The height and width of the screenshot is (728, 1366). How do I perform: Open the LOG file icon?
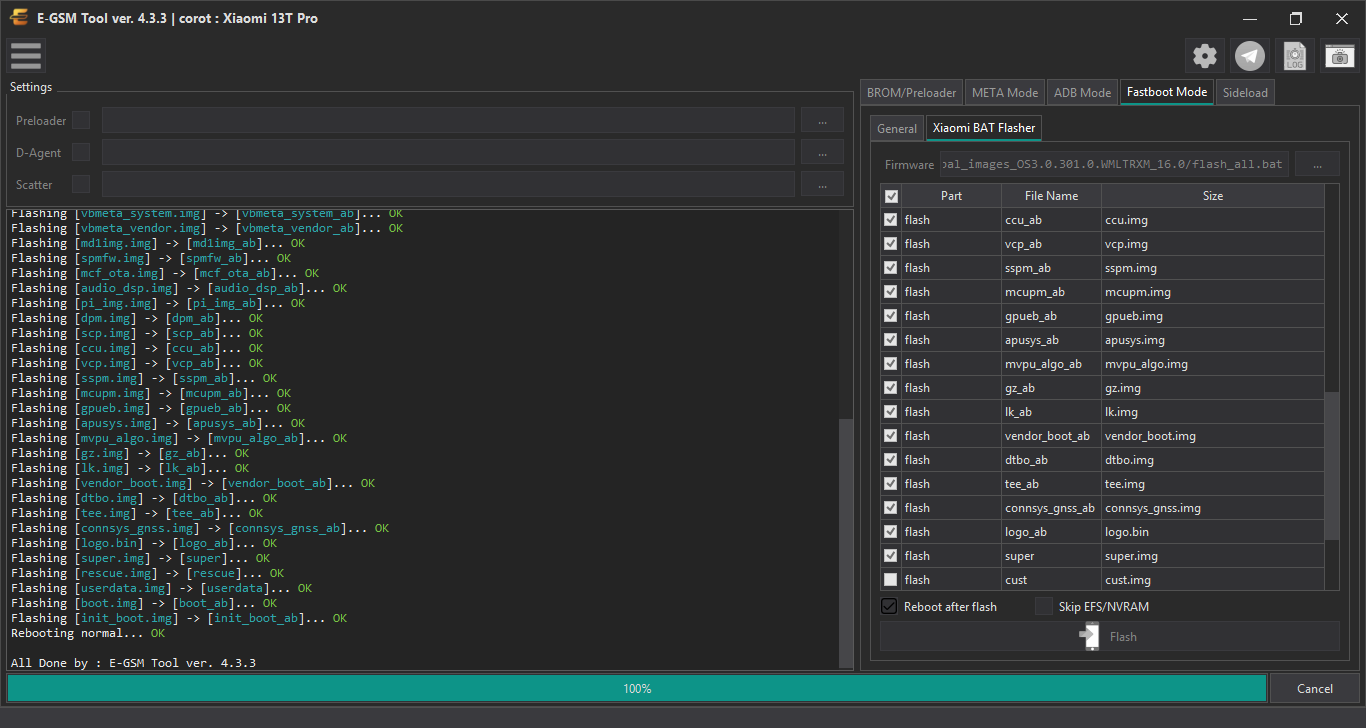point(1295,56)
